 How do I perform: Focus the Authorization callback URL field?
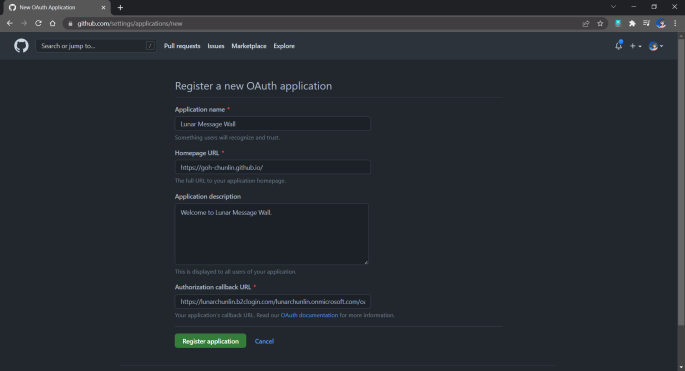(x=273, y=302)
